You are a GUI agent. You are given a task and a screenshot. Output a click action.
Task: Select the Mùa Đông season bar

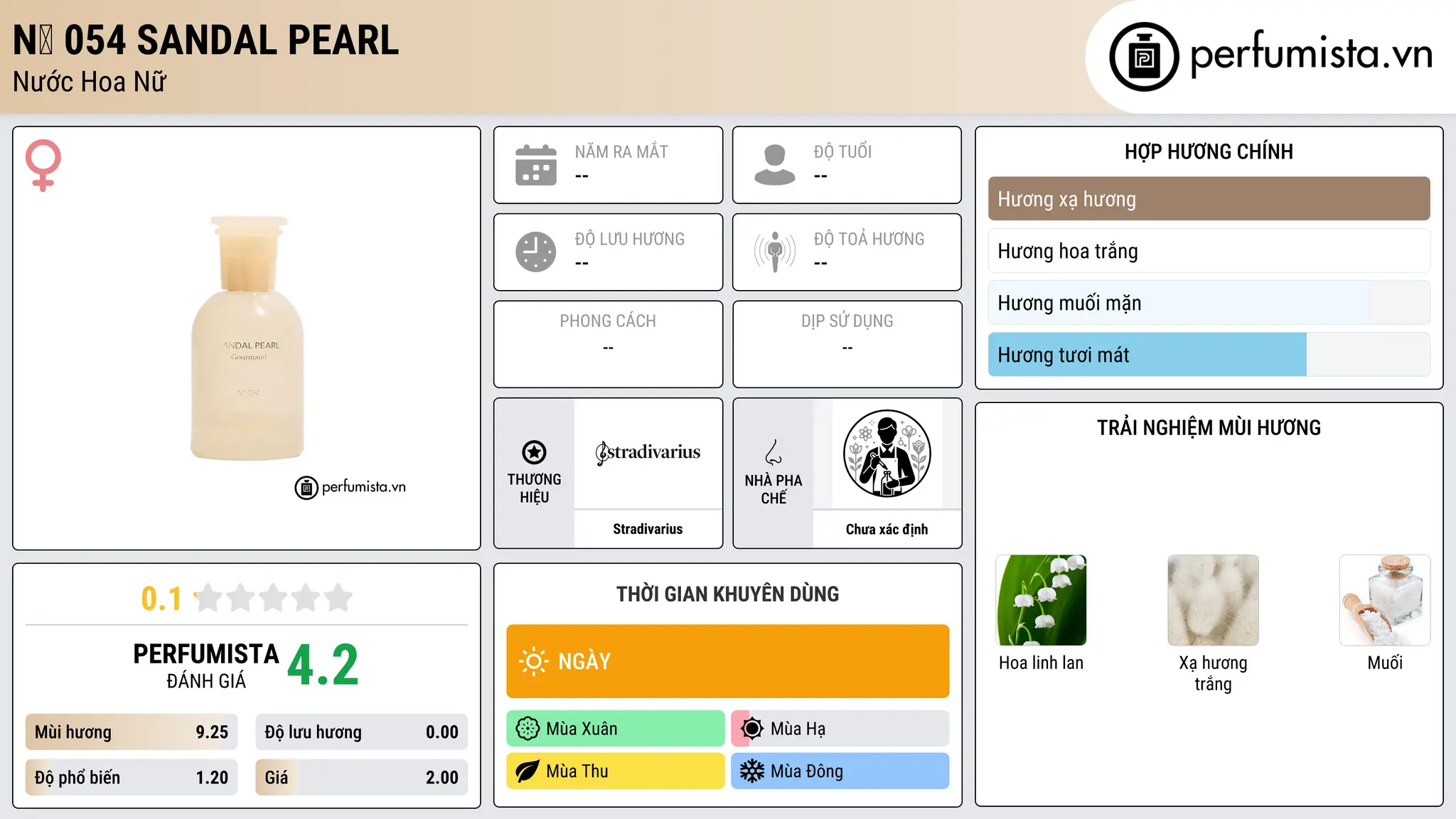(840, 771)
